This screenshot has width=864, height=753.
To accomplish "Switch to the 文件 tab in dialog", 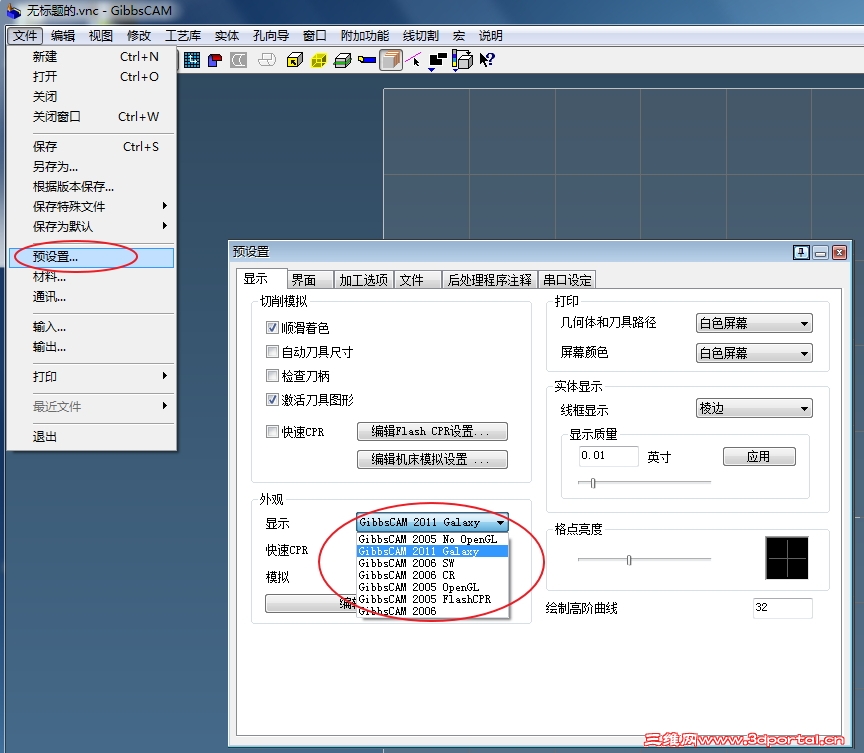I will click(418, 280).
